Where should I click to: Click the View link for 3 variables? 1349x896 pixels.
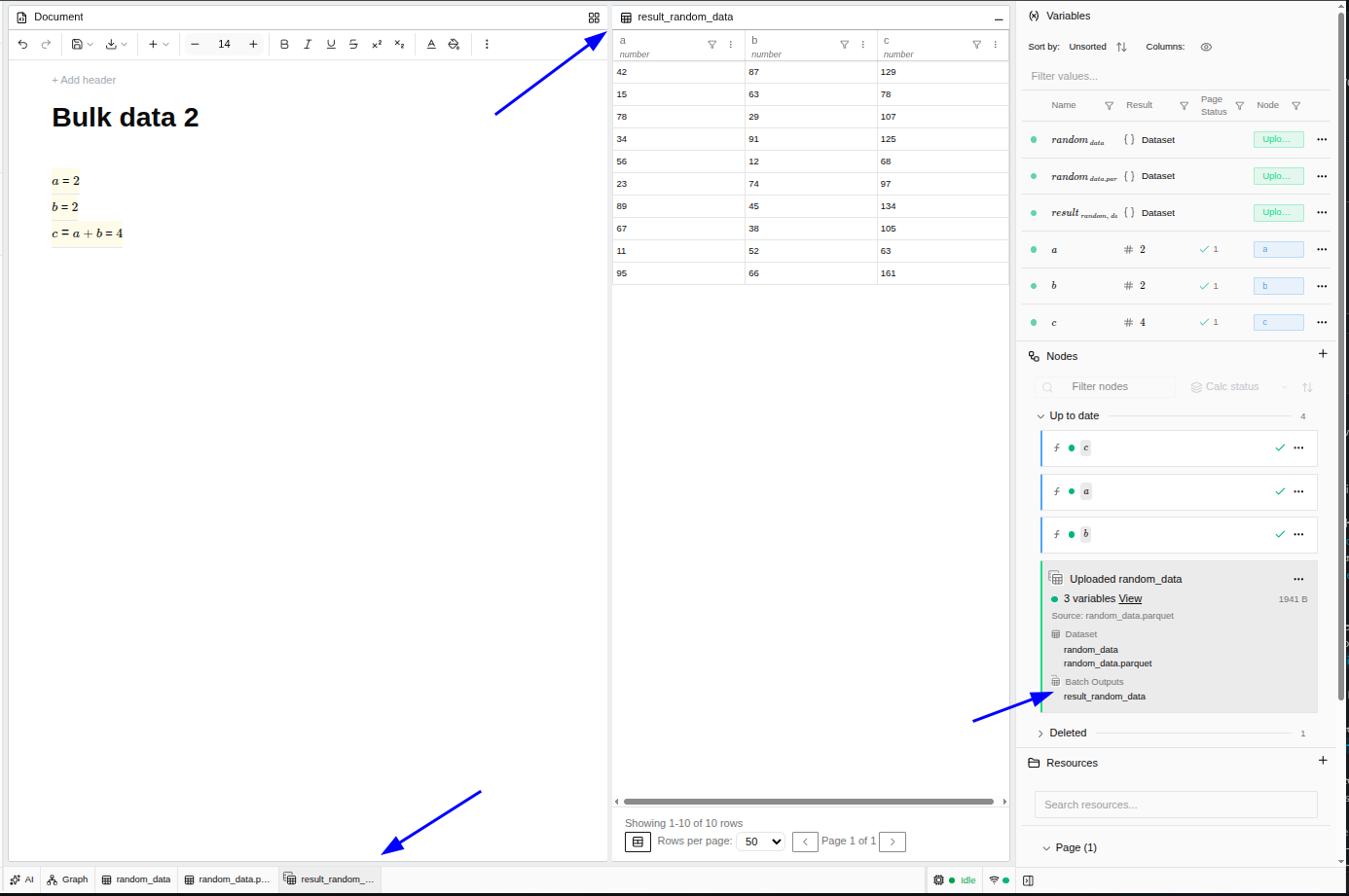click(x=1130, y=599)
